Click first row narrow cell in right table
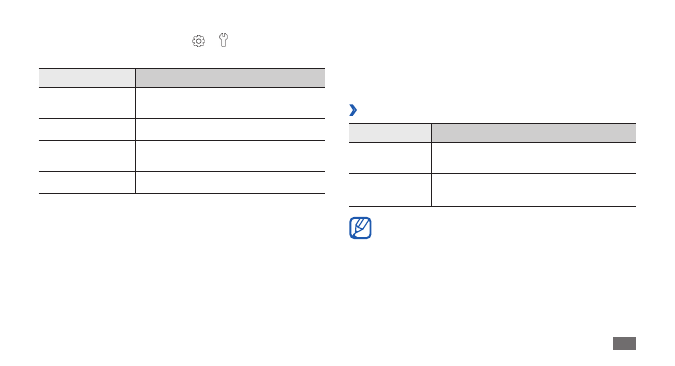Viewport: 675px width, 366px height. tap(390, 158)
